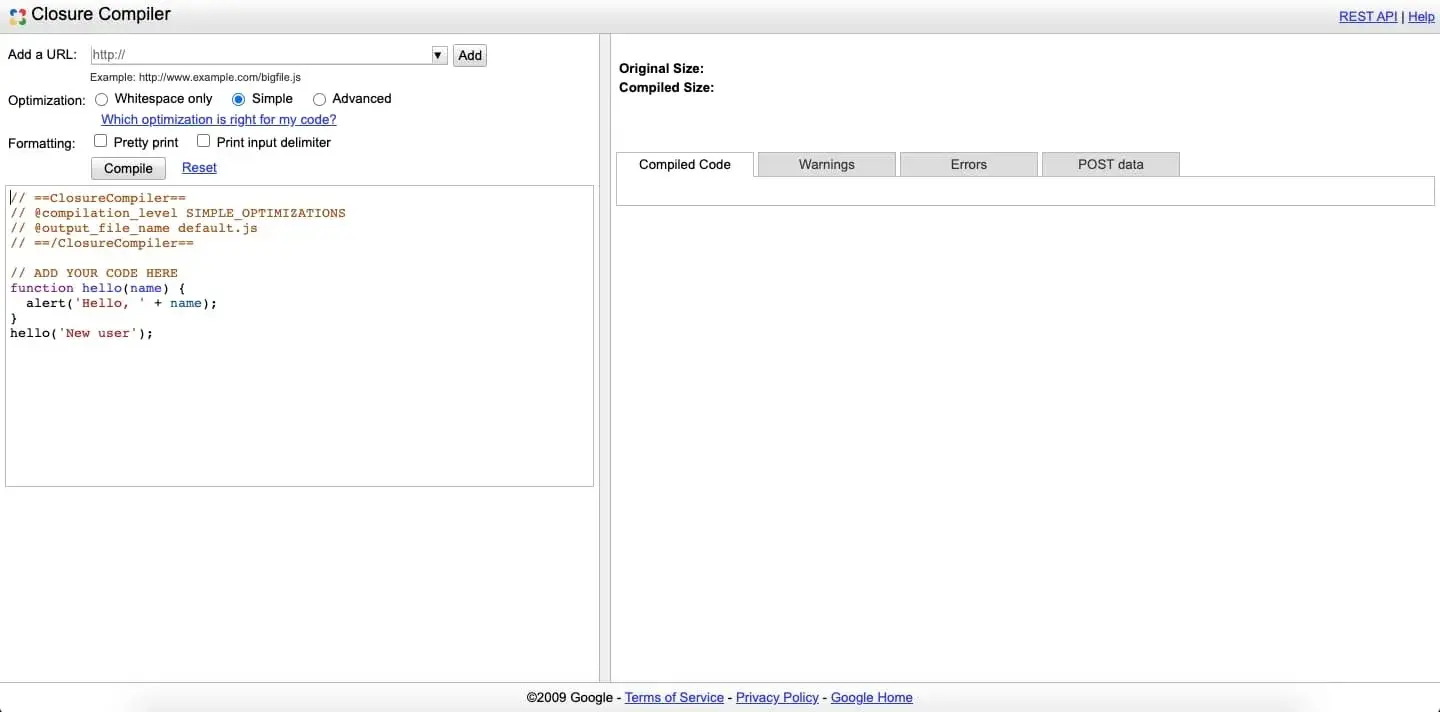1440x712 pixels.
Task: Click the example URL hint text
Action: [195, 77]
